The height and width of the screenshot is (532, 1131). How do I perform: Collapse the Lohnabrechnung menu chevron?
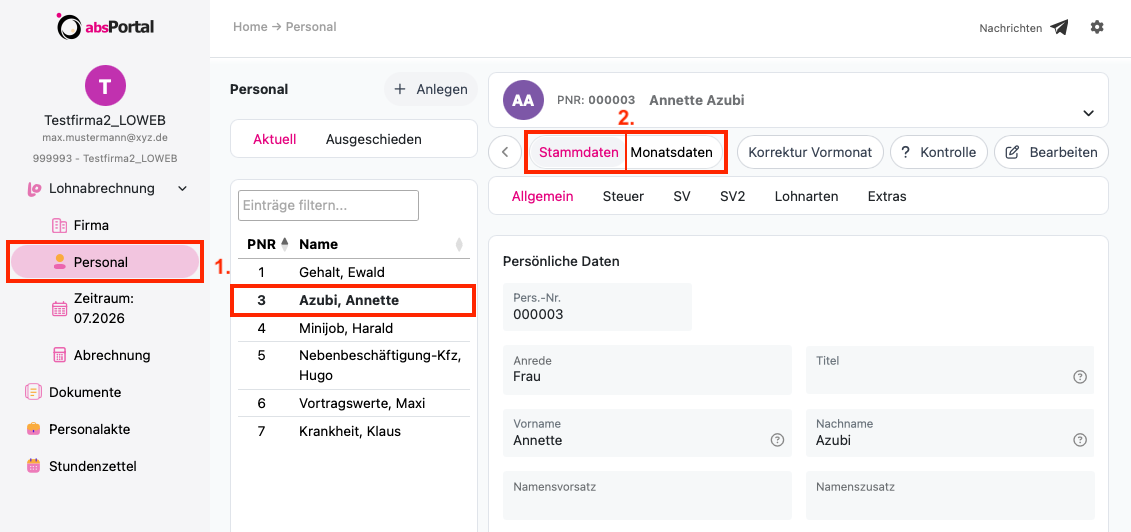(182, 189)
